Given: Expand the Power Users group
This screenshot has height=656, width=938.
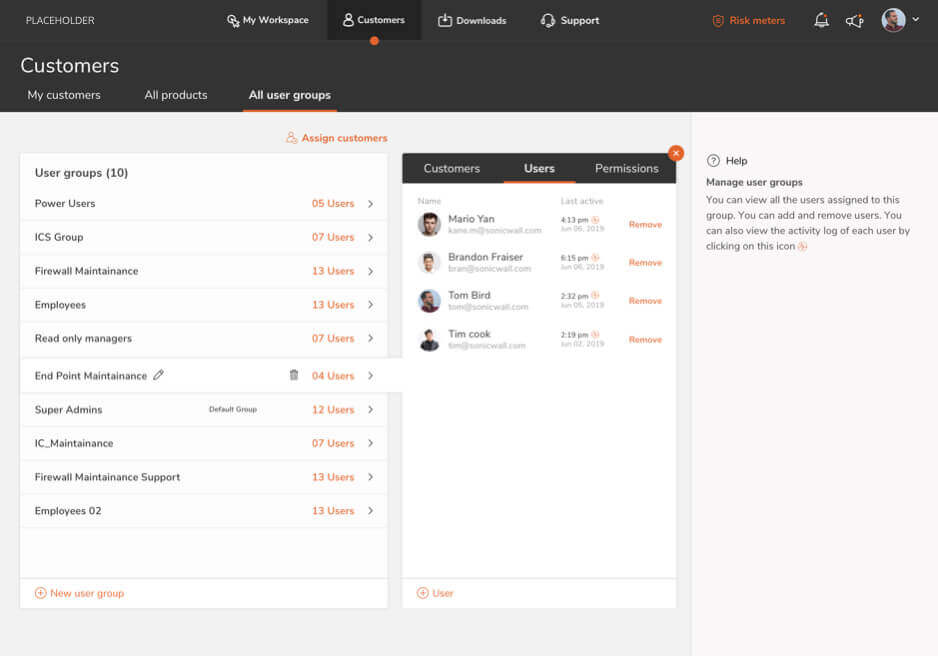Looking at the screenshot, I should click(371, 203).
